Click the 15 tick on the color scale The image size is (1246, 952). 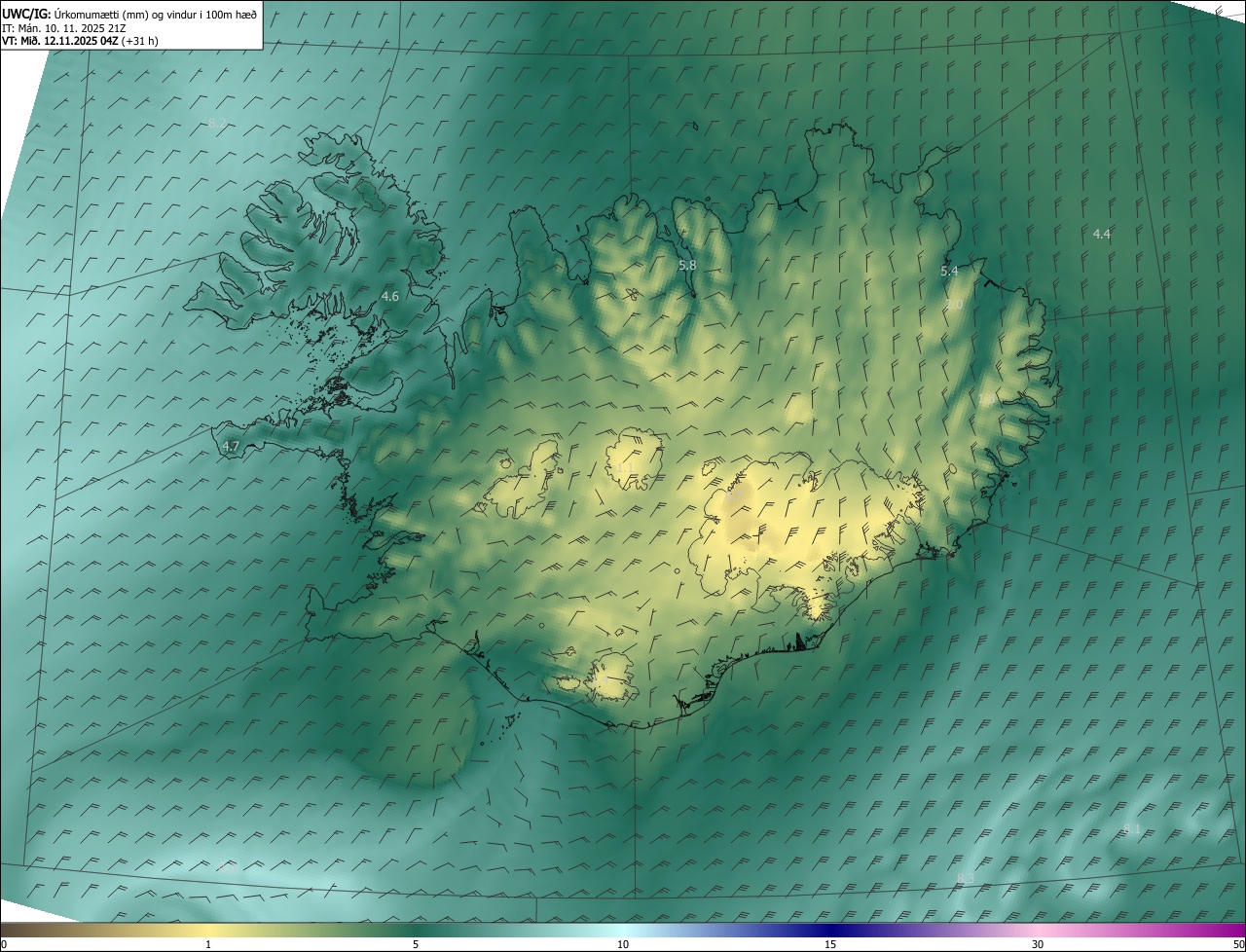pos(830,944)
